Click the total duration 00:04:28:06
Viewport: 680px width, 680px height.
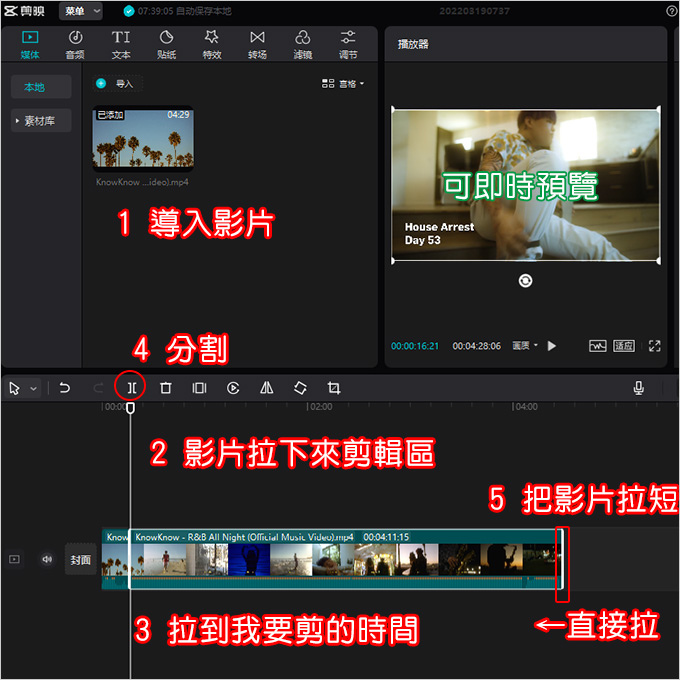click(476, 346)
